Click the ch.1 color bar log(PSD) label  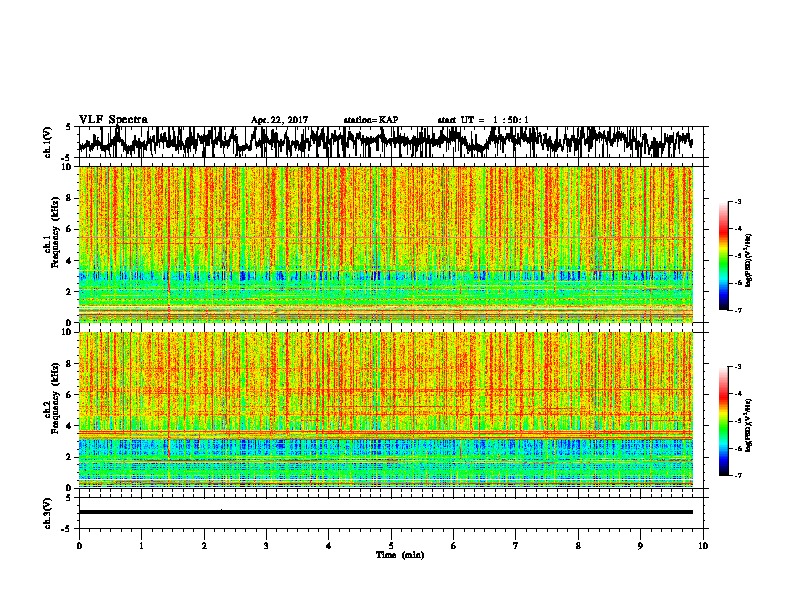(749, 260)
